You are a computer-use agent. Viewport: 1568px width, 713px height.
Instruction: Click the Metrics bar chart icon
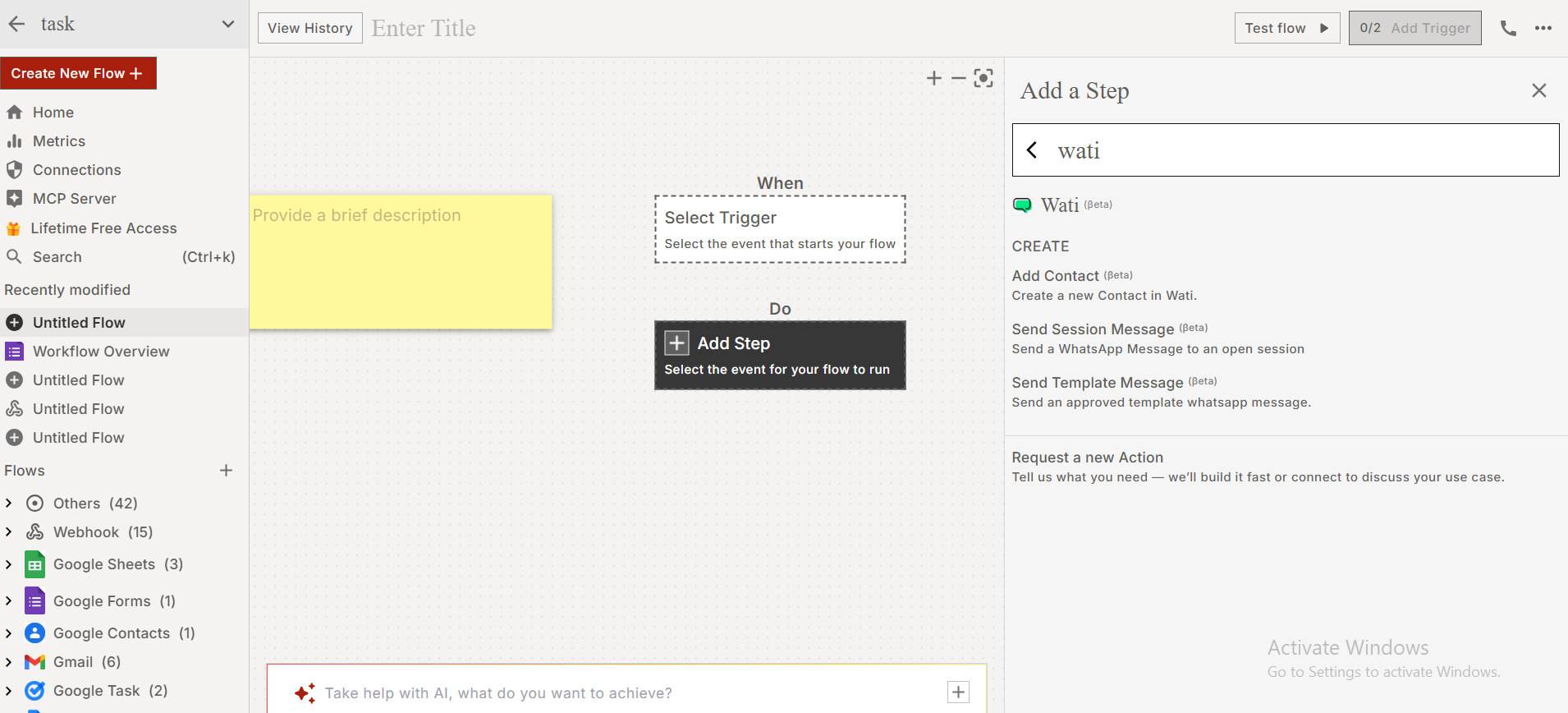pyautogui.click(x=14, y=141)
